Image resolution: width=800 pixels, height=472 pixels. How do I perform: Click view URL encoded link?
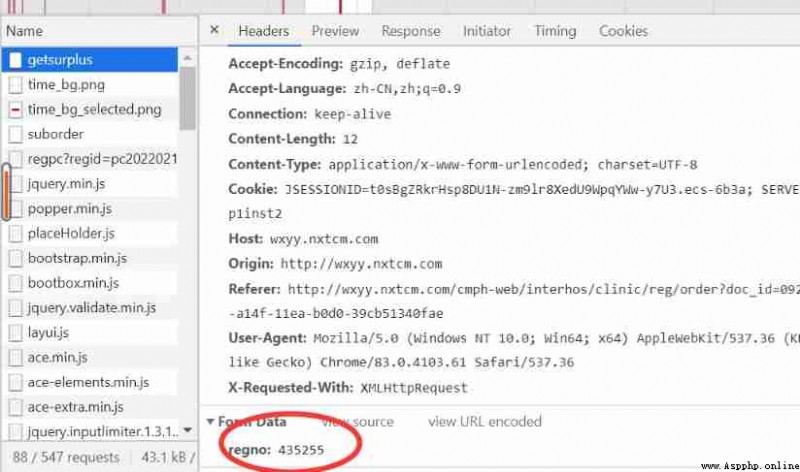coord(485,421)
